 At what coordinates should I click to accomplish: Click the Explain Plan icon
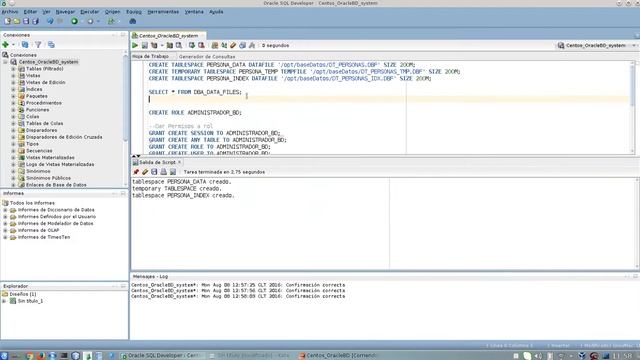(x=154, y=45)
